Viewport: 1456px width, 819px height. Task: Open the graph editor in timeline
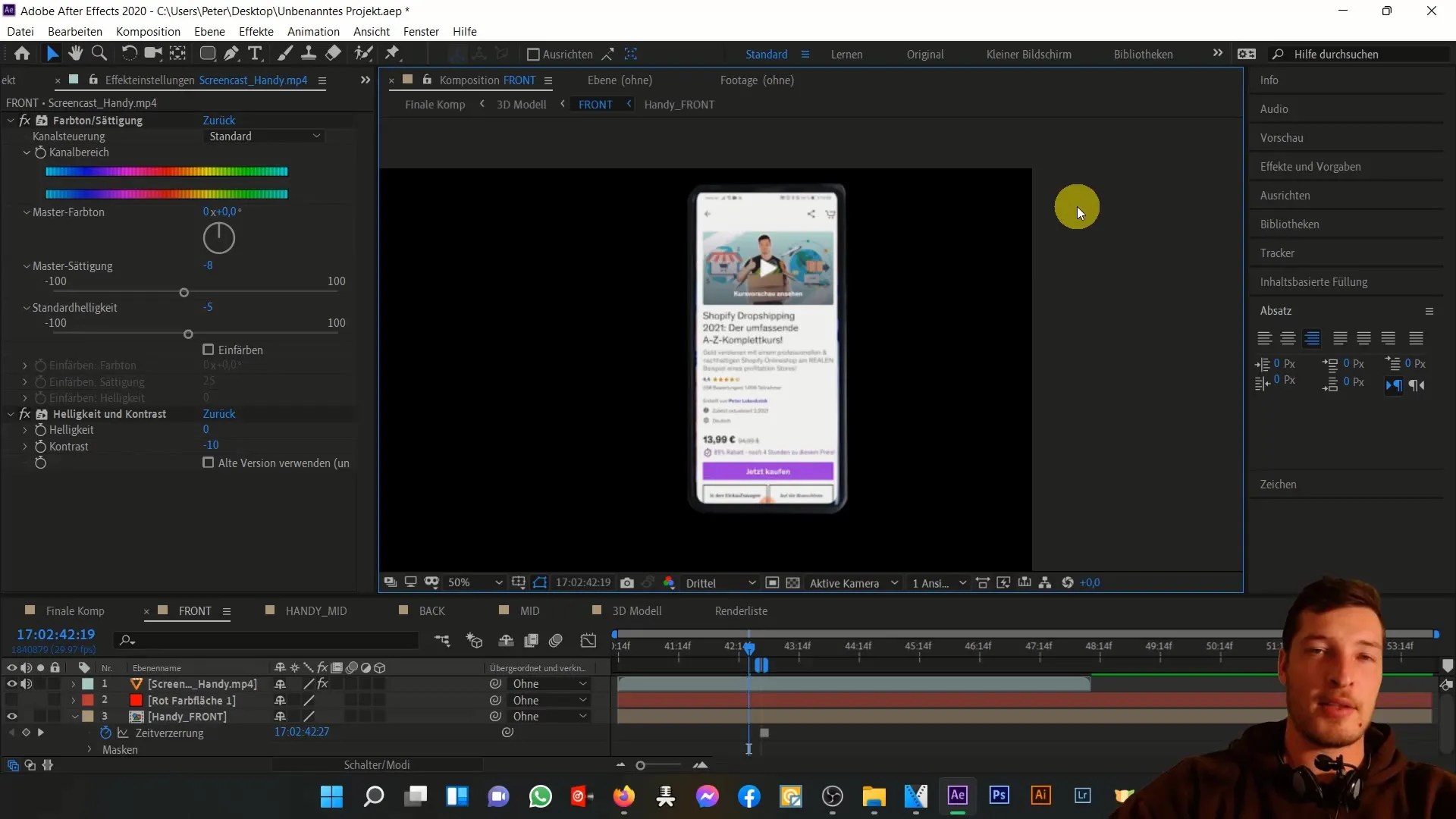click(x=588, y=642)
